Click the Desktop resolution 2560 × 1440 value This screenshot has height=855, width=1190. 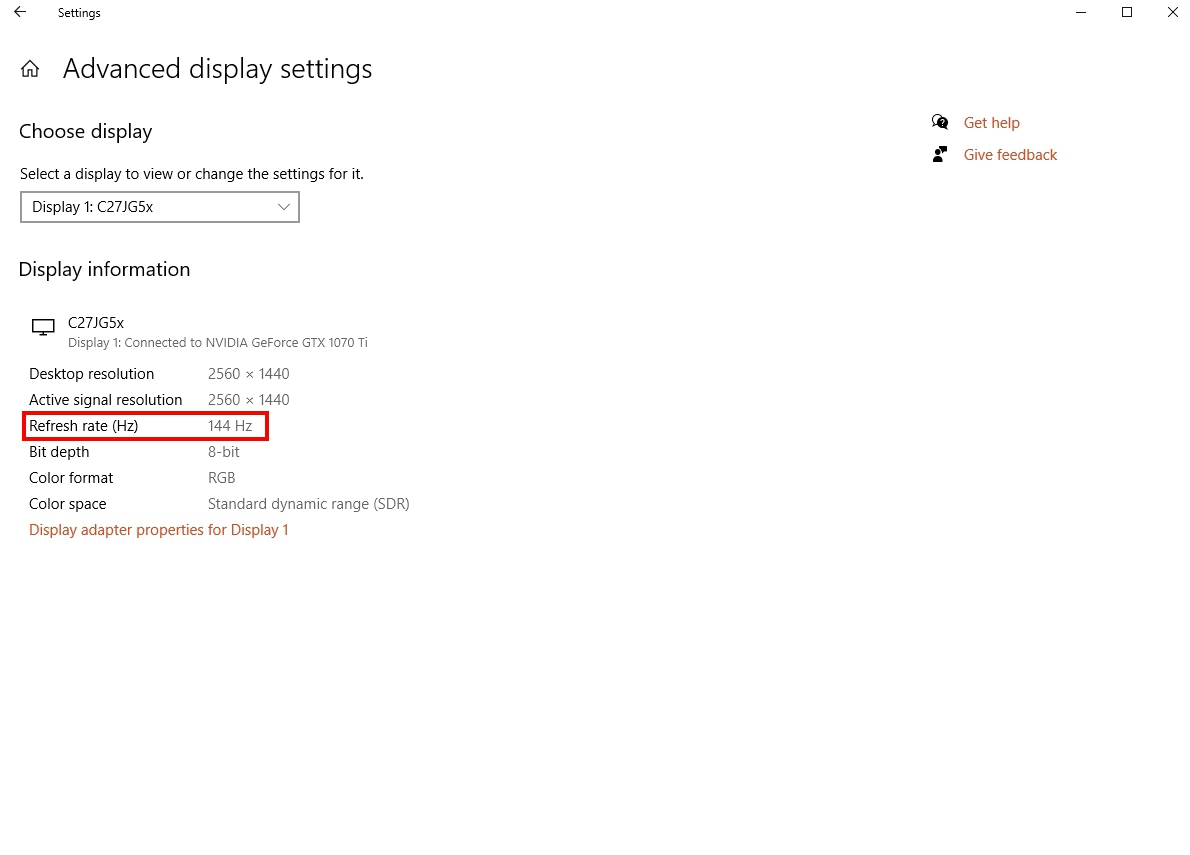coord(249,374)
